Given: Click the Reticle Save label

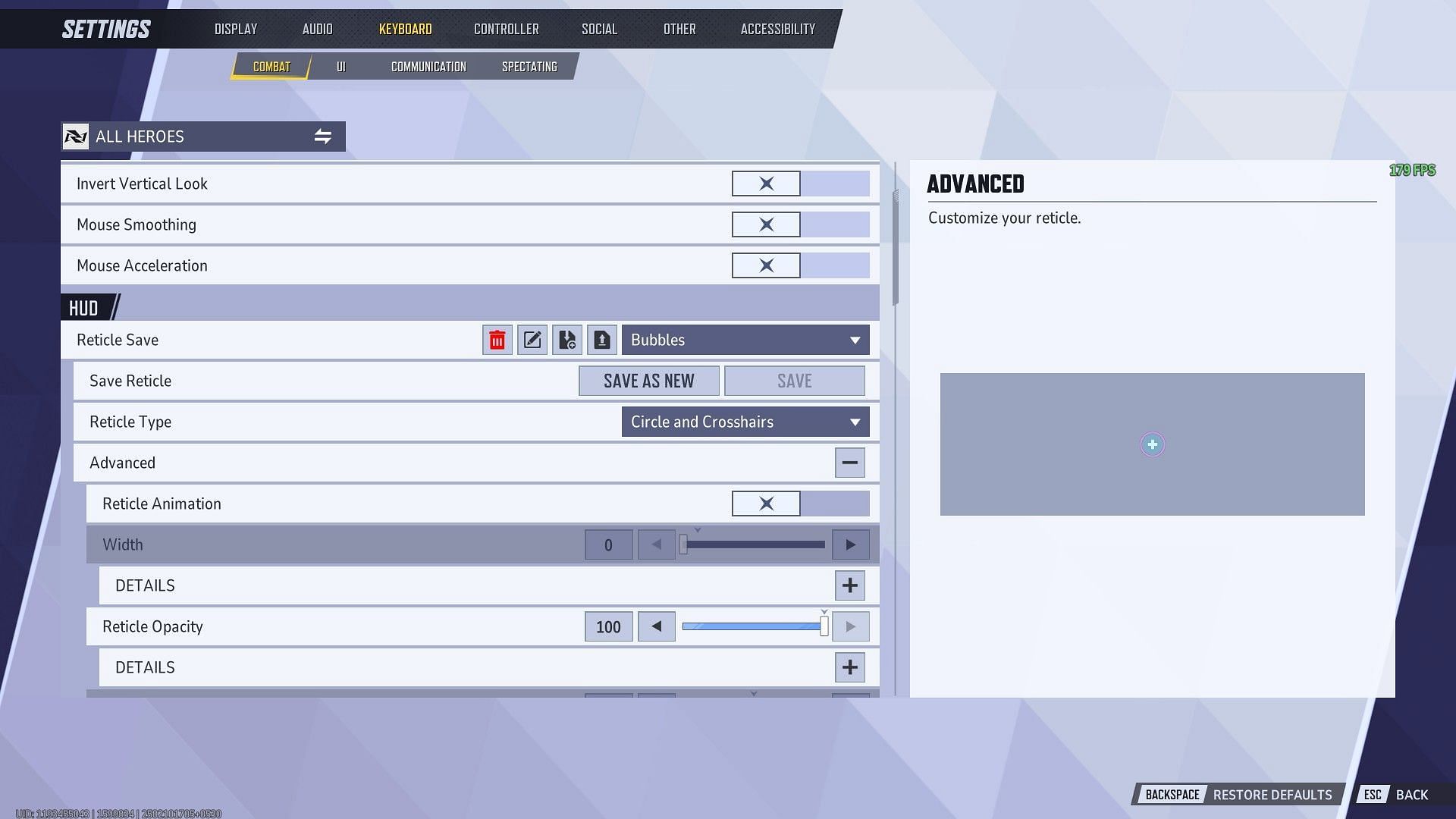Looking at the screenshot, I should [x=118, y=340].
